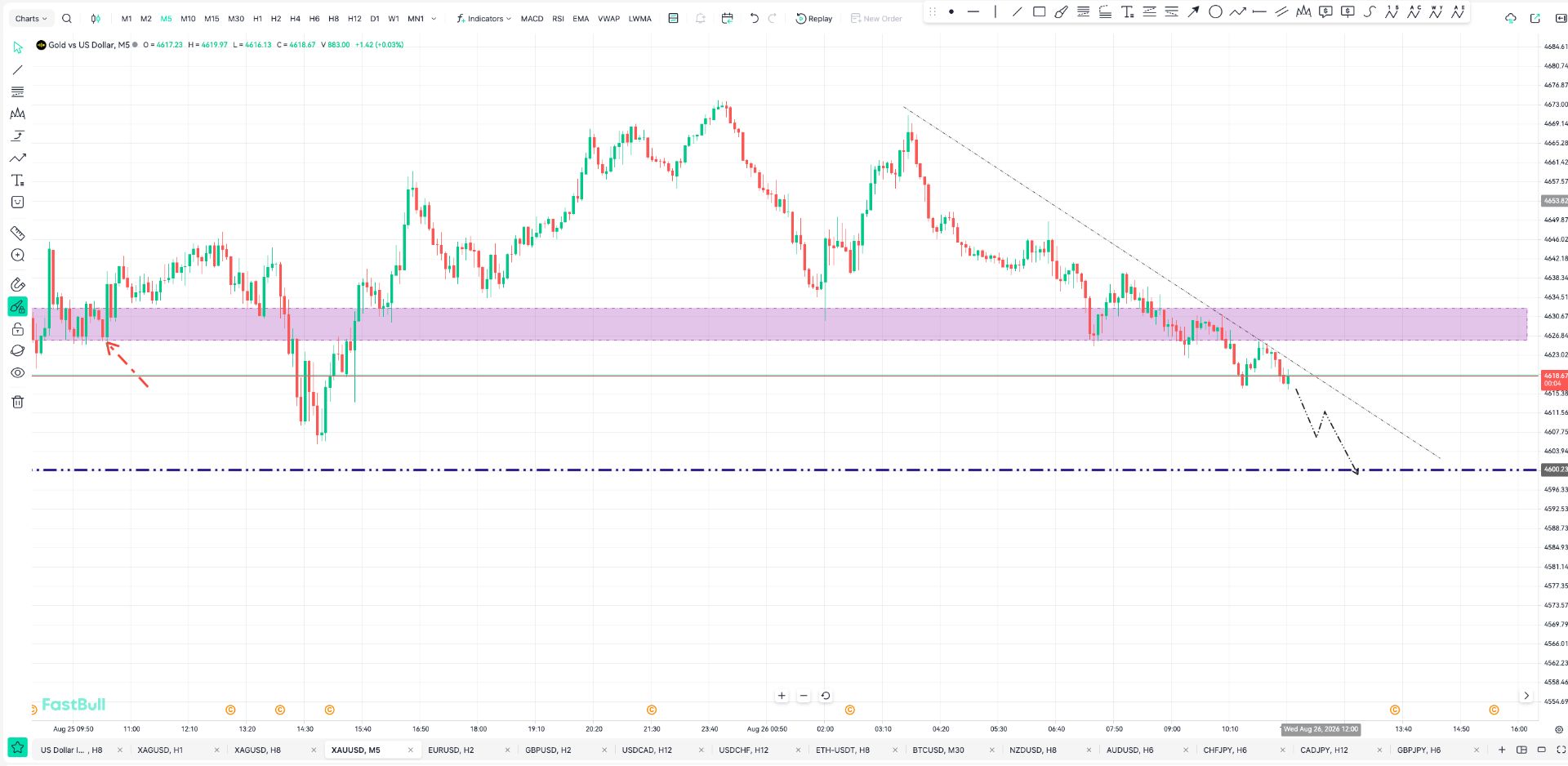The height and width of the screenshot is (766, 1568).
Task: Open the emoji sticker tool in left sidebar
Action: tap(17, 202)
